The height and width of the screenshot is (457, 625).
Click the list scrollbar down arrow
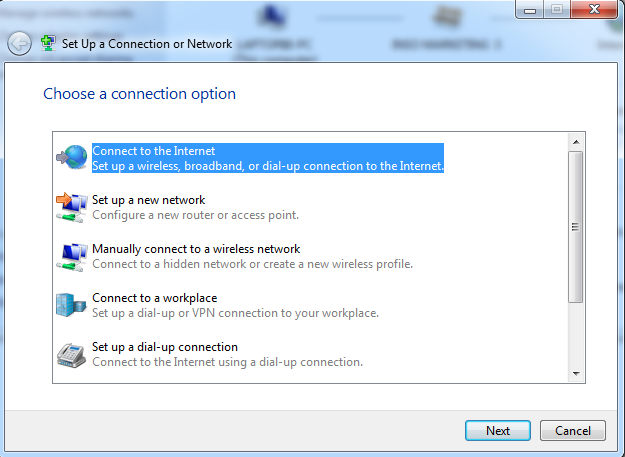(x=576, y=373)
